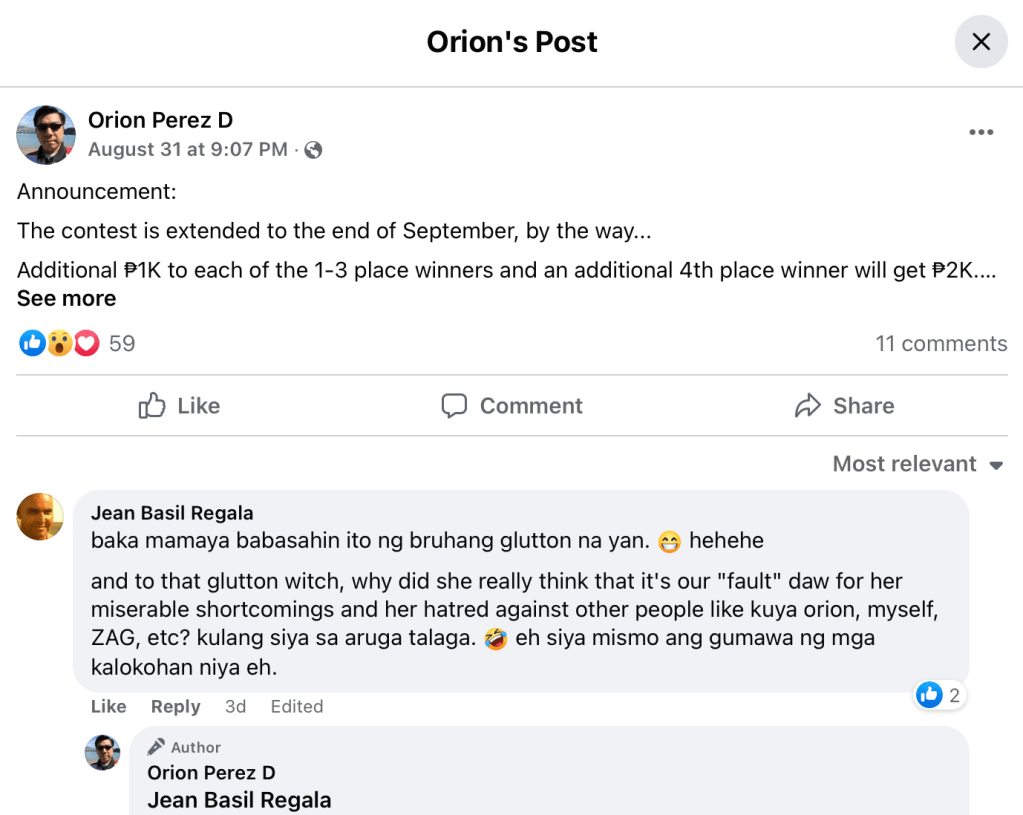
Task: Open Orion Perez D post author name
Action: click(160, 120)
